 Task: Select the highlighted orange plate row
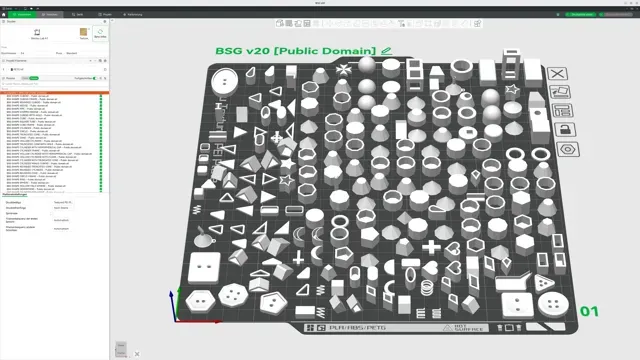[x=54, y=93]
